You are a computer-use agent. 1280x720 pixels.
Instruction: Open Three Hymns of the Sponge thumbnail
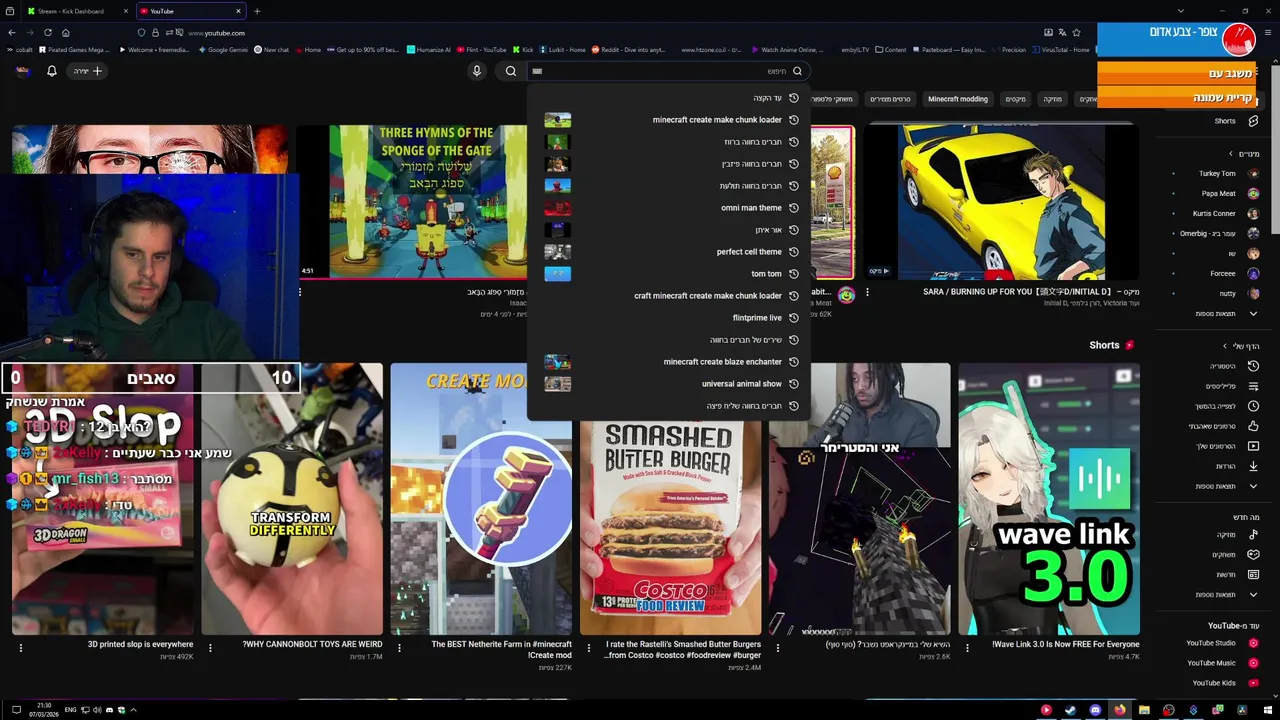click(415, 201)
